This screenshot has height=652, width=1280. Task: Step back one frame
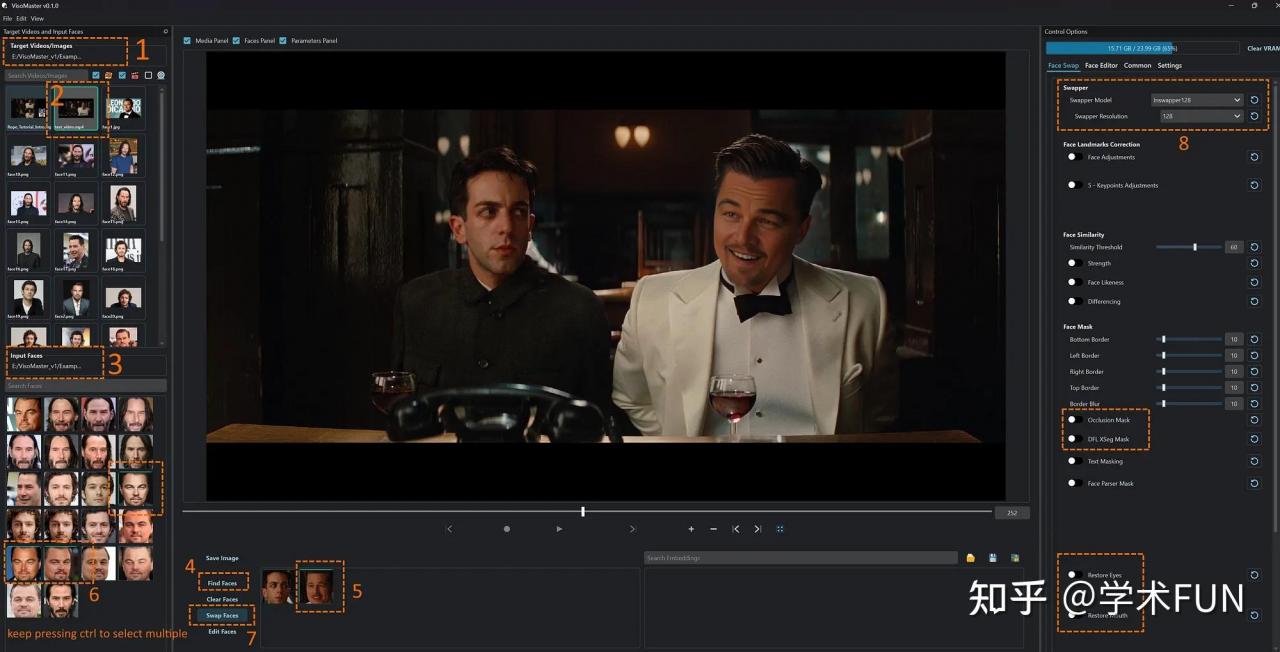tap(449, 529)
